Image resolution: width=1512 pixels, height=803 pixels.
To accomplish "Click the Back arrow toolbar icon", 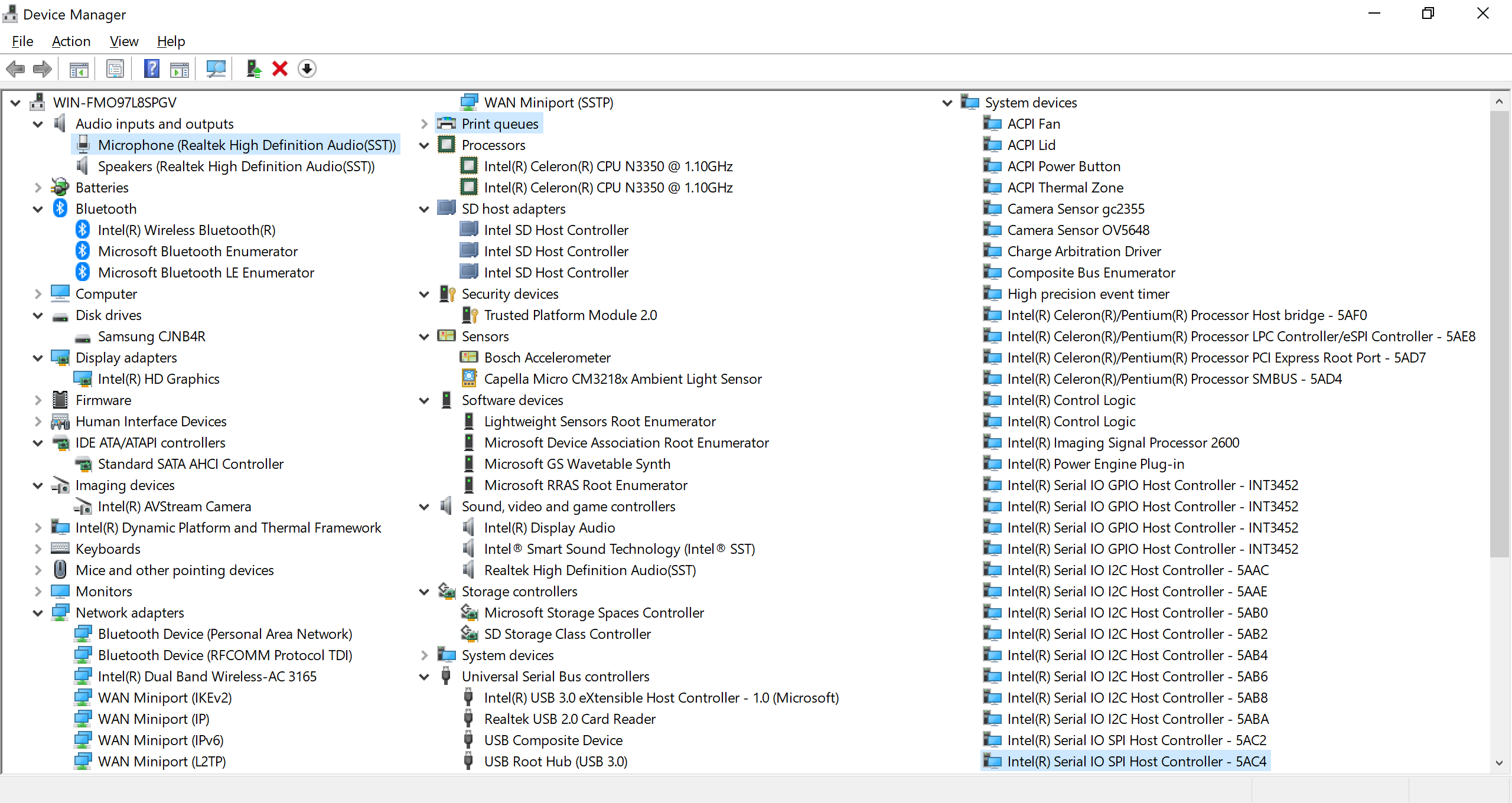I will 15,69.
